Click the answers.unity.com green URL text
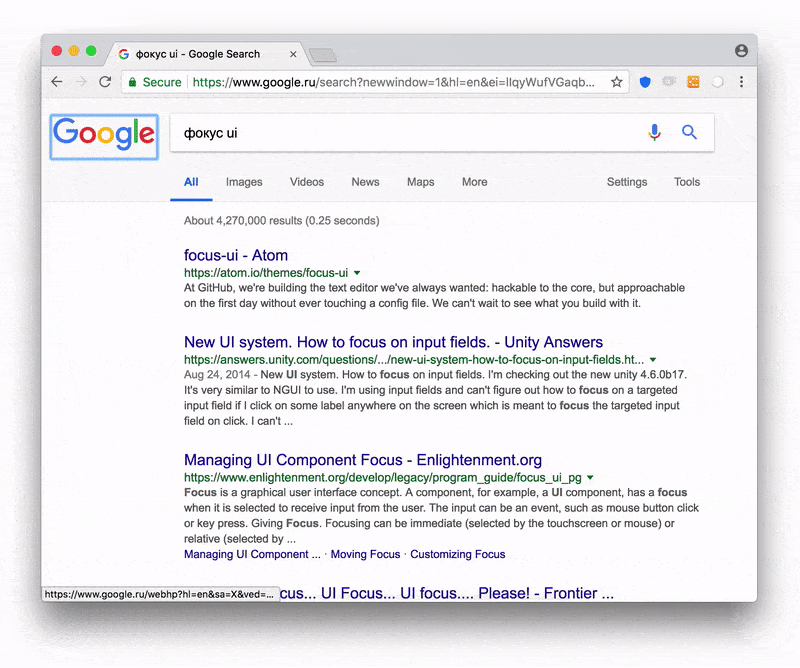Viewport: 800px width, 668px height. tap(414, 360)
